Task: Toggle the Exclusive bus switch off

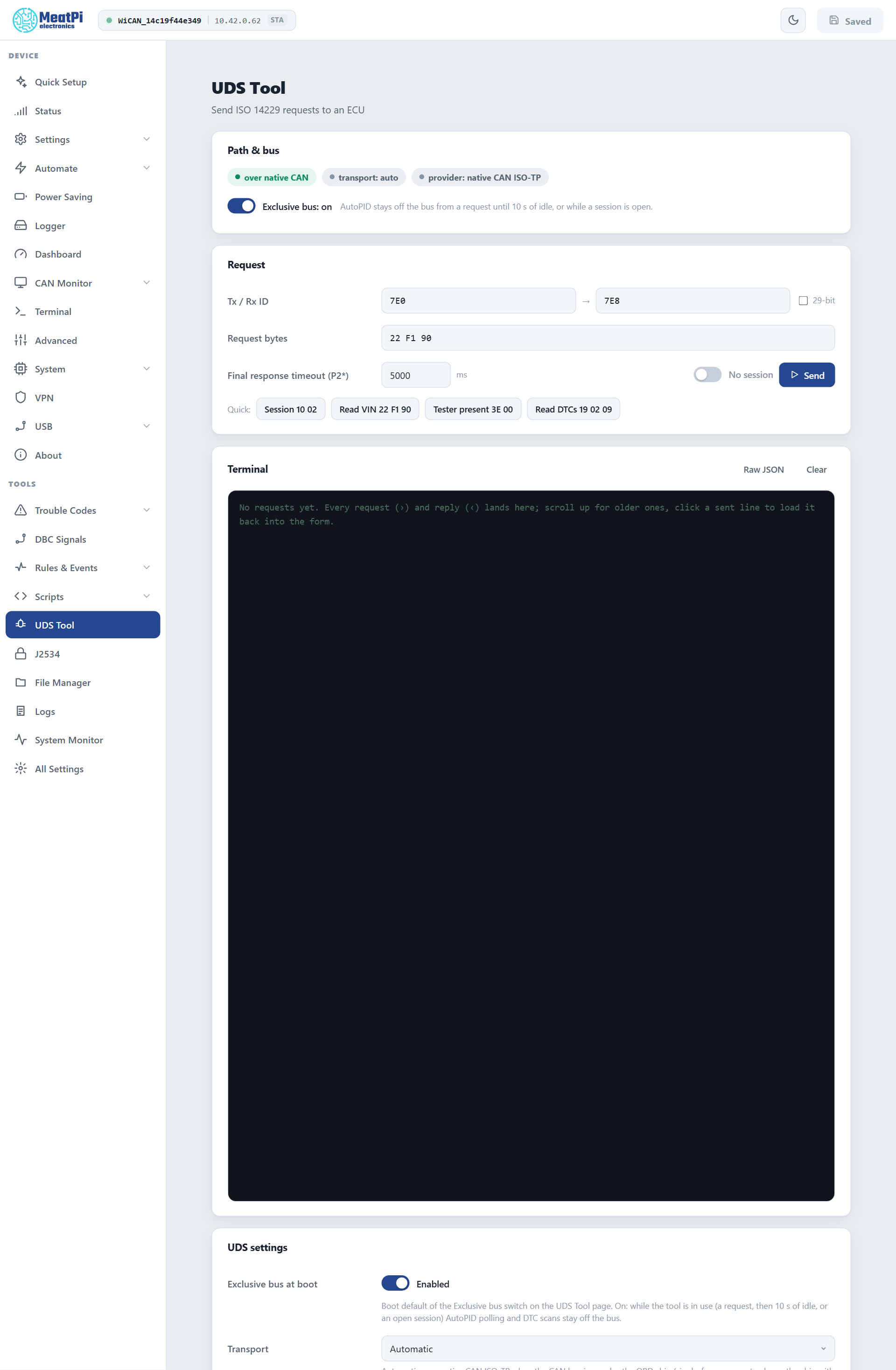Action: [x=241, y=206]
